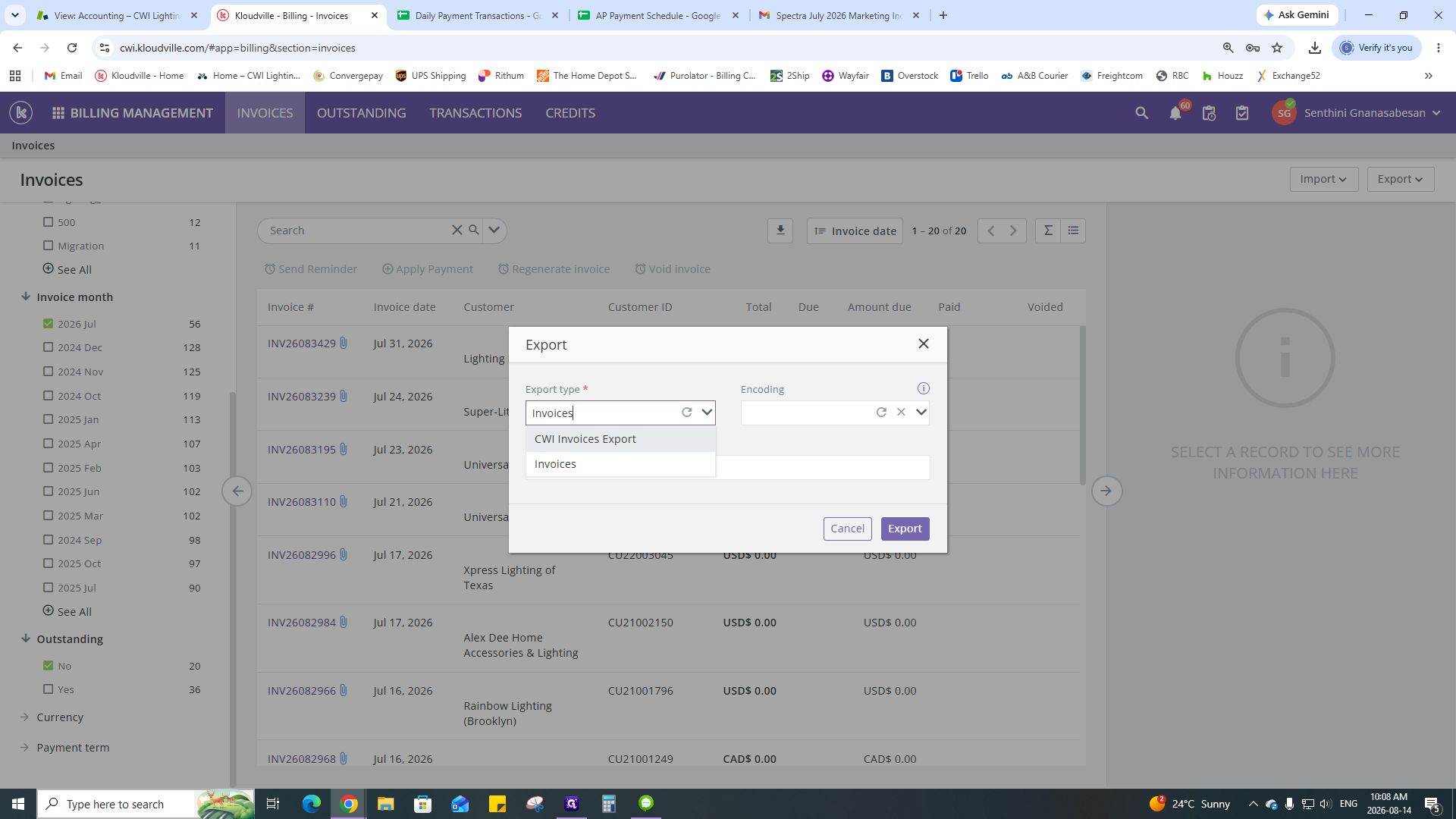Tick the Migration filter checkbox
Viewport: 1456px width, 819px height.
pyautogui.click(x=49, y=246)
